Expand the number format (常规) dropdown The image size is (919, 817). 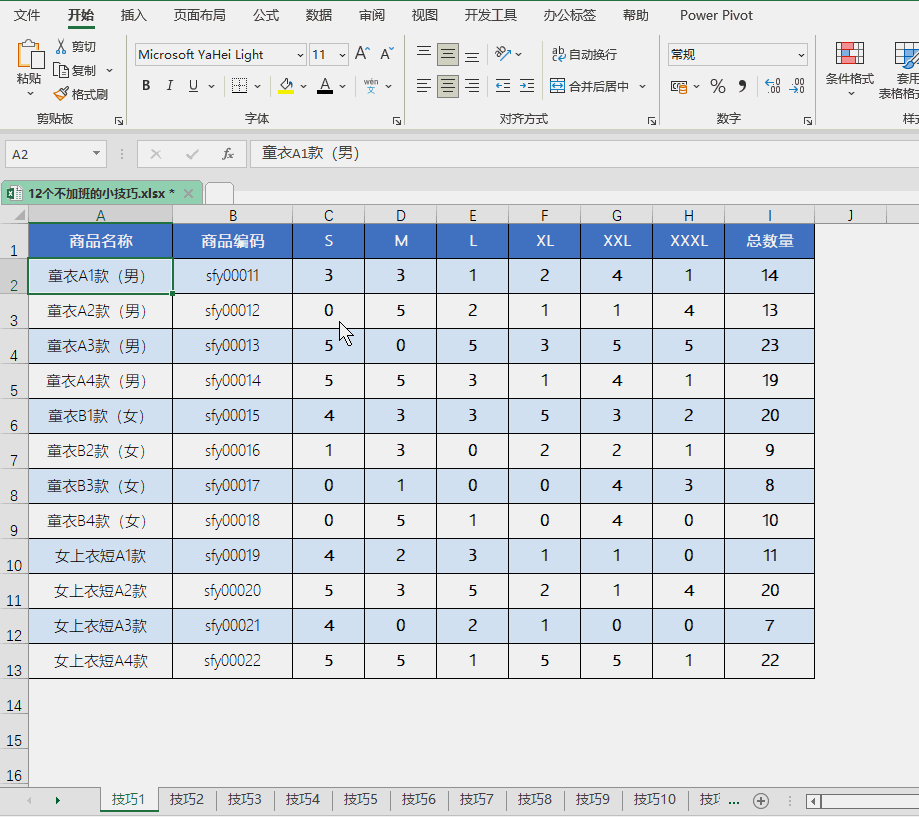[x=801, y=55]
